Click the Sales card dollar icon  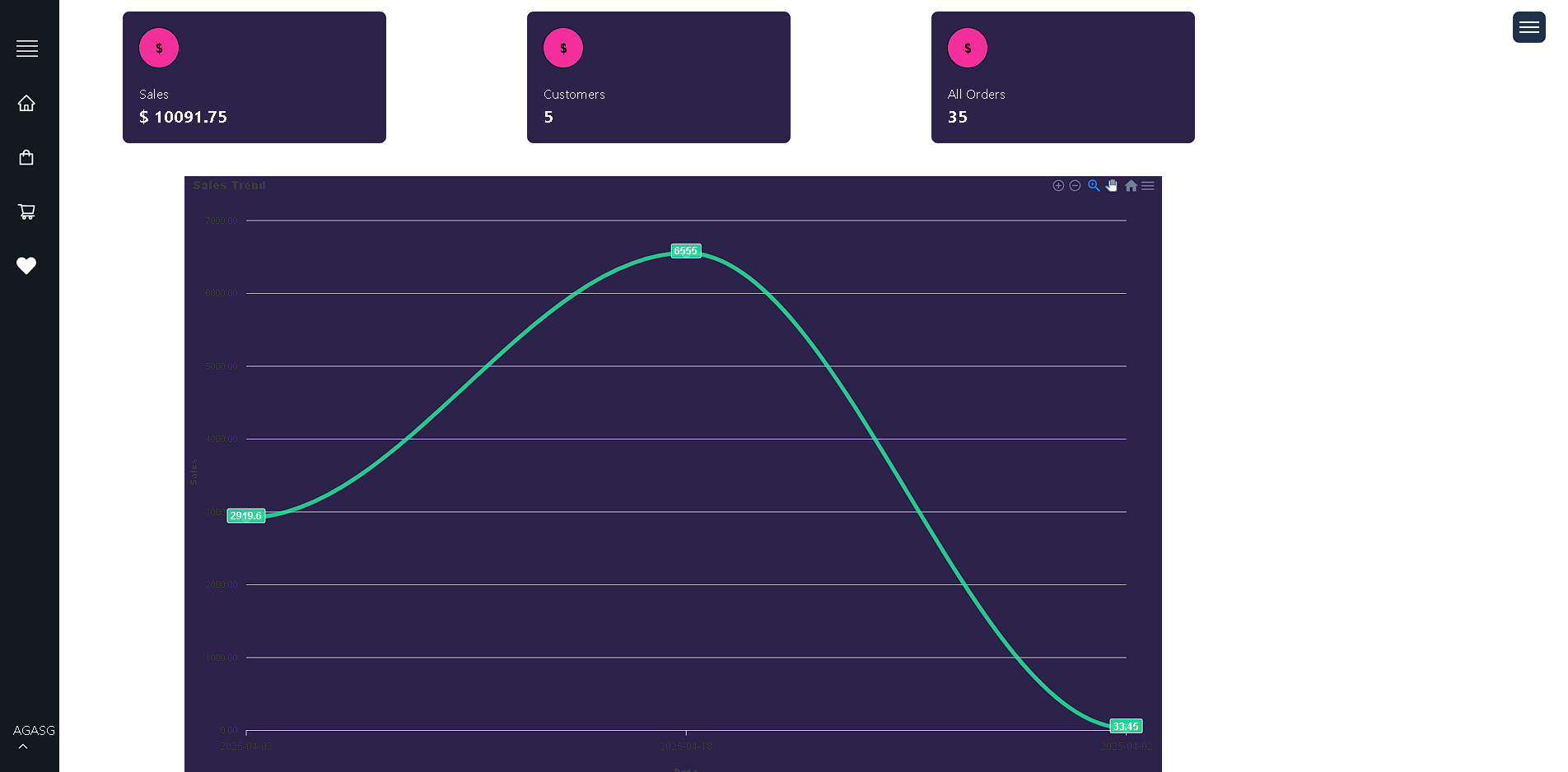pyautogui.click(x=159, y=48)
